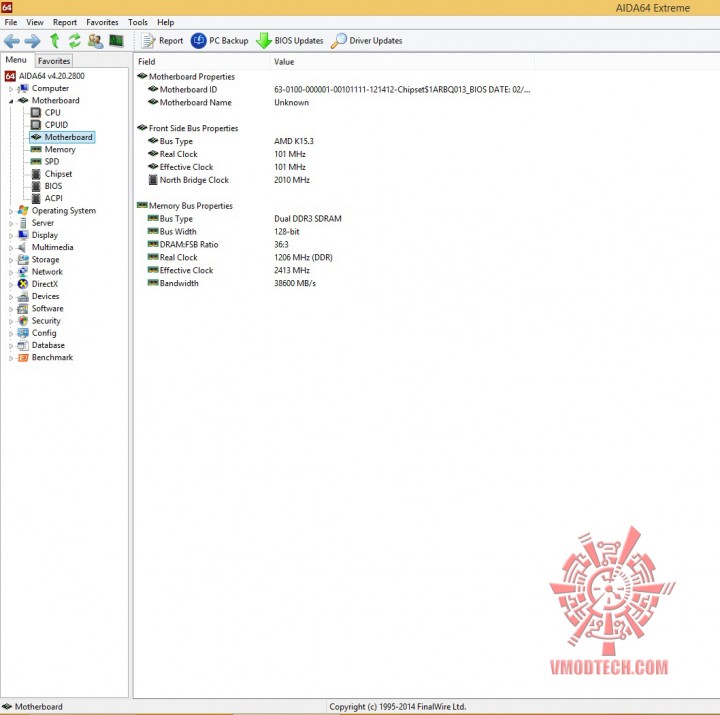Switch to the Menu tab
The image size is (720, 715).
tap(16, 60)
